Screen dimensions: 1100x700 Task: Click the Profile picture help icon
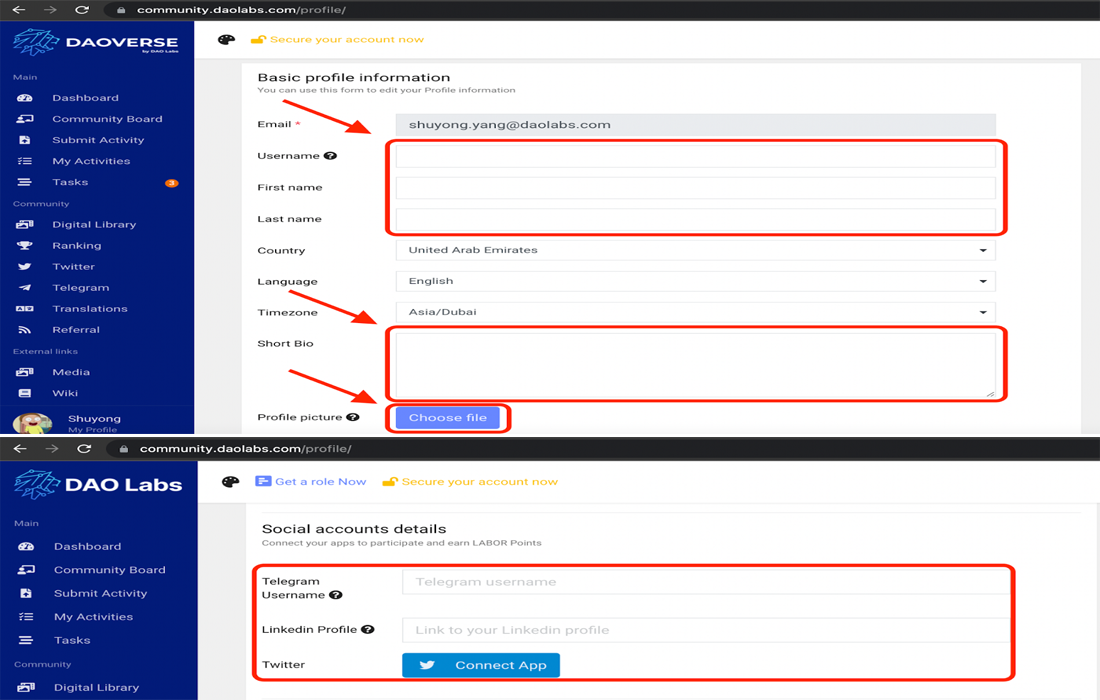[x=353, y=417]
